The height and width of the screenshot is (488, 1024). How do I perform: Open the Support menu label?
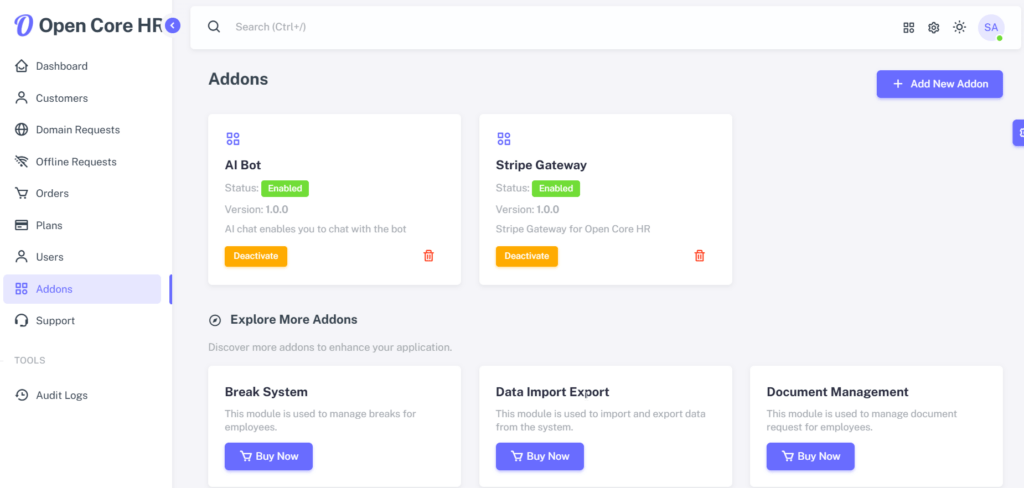click(56, 321)
